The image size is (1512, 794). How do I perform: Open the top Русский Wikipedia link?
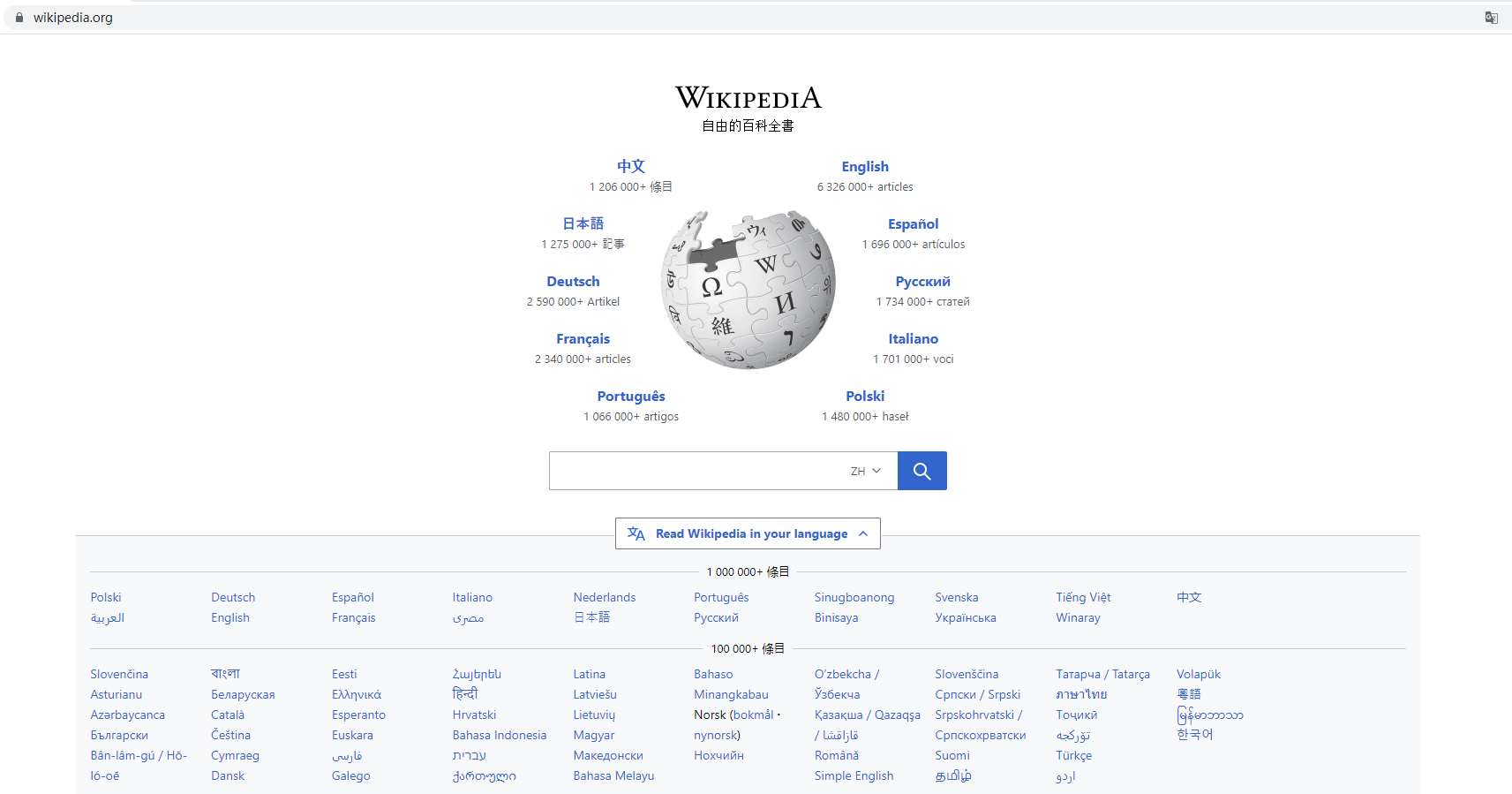pos(922,282)
